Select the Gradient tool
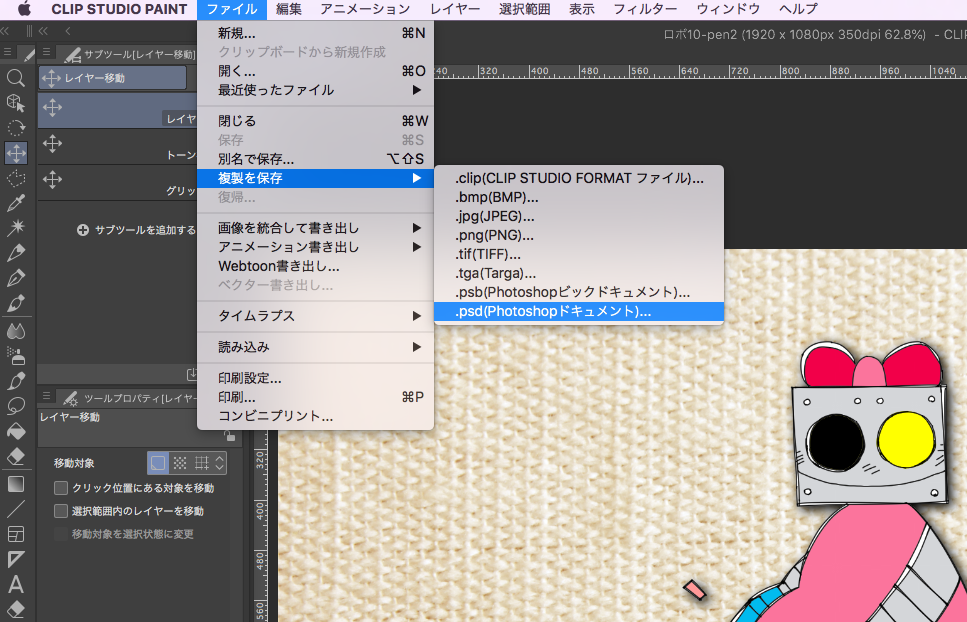Viewport: 967px width, 622px height. pyautogui.click(x=15, y=484)
